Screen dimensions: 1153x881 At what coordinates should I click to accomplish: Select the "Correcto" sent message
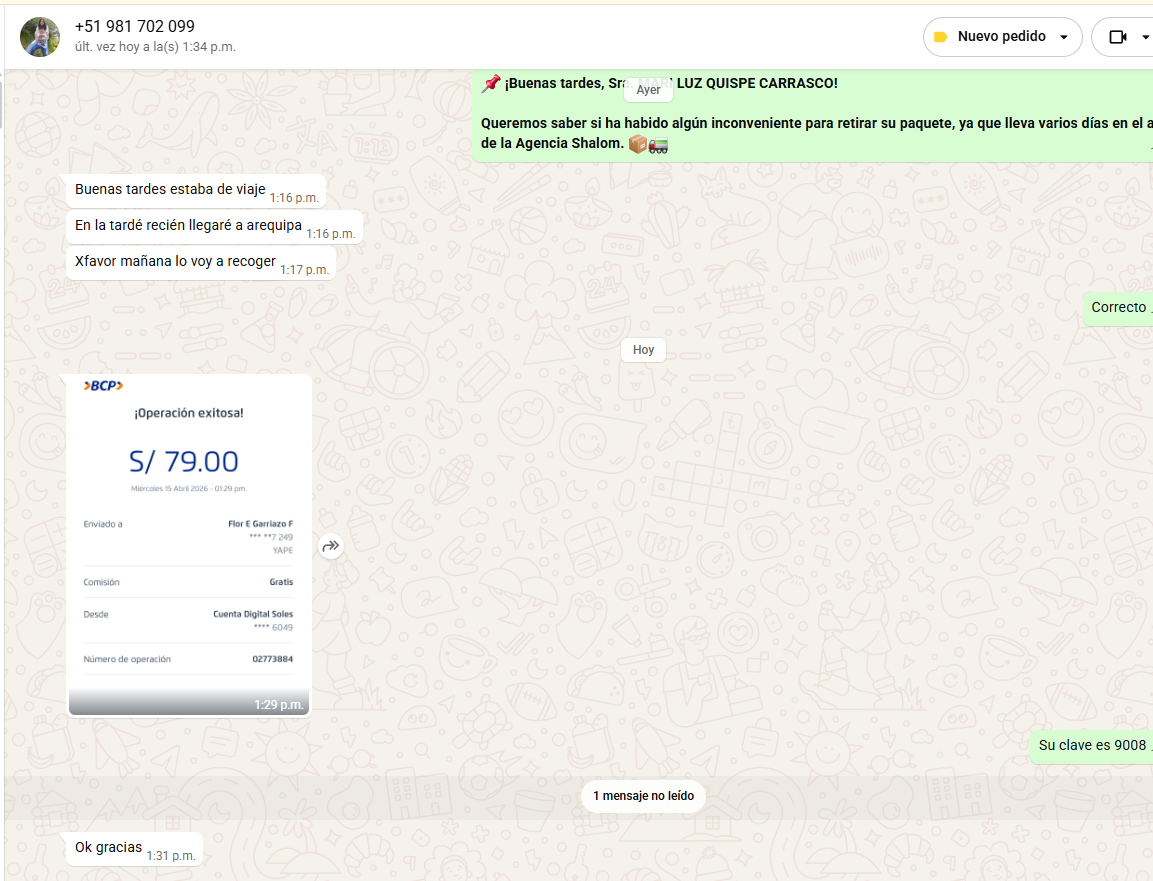[x=1118, y=308]
